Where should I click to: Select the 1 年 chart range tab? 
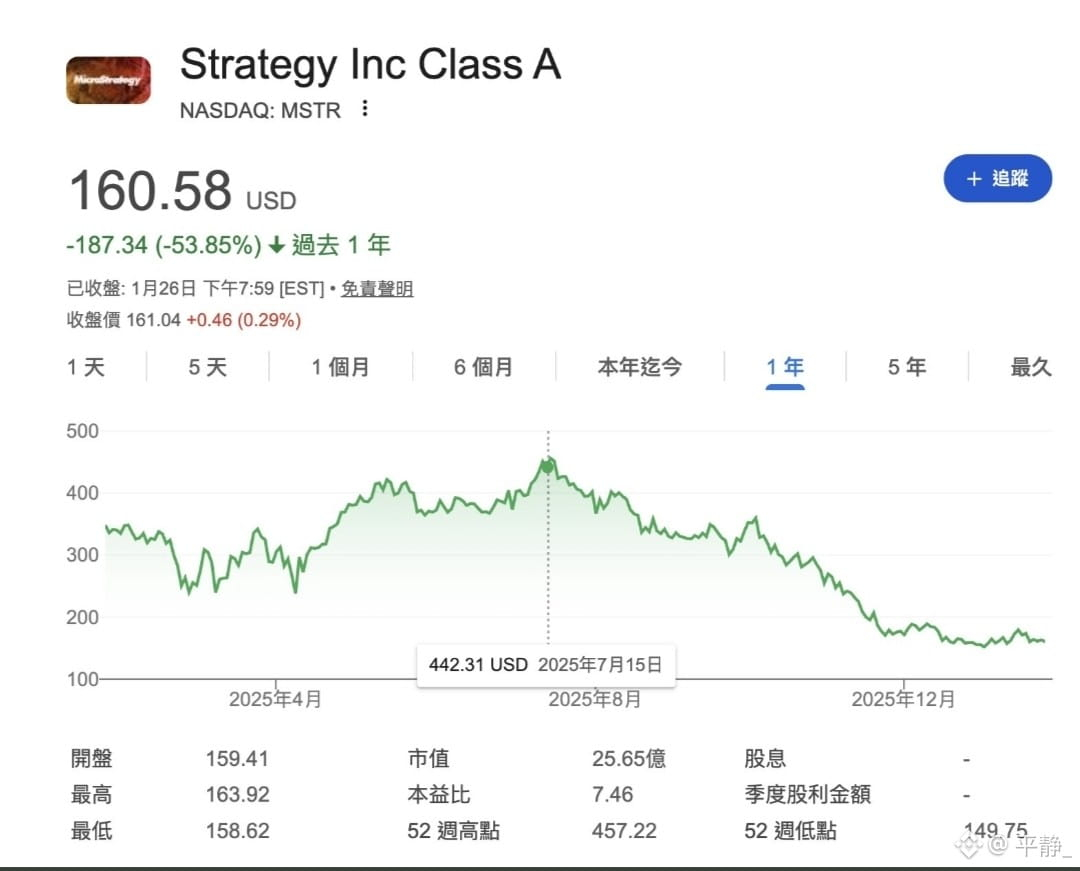785,367
